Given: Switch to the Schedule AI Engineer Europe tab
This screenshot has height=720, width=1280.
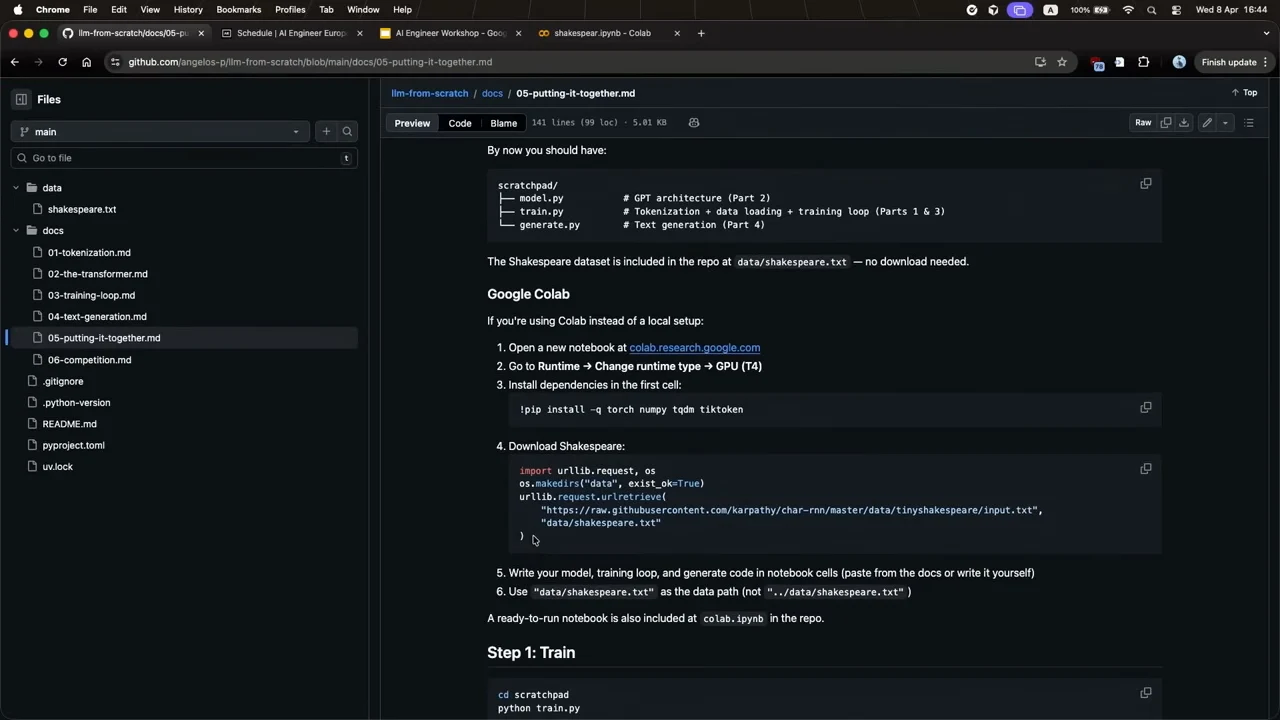Looking at the screenshot, I should pyautogui.click(x=290, y=33).
